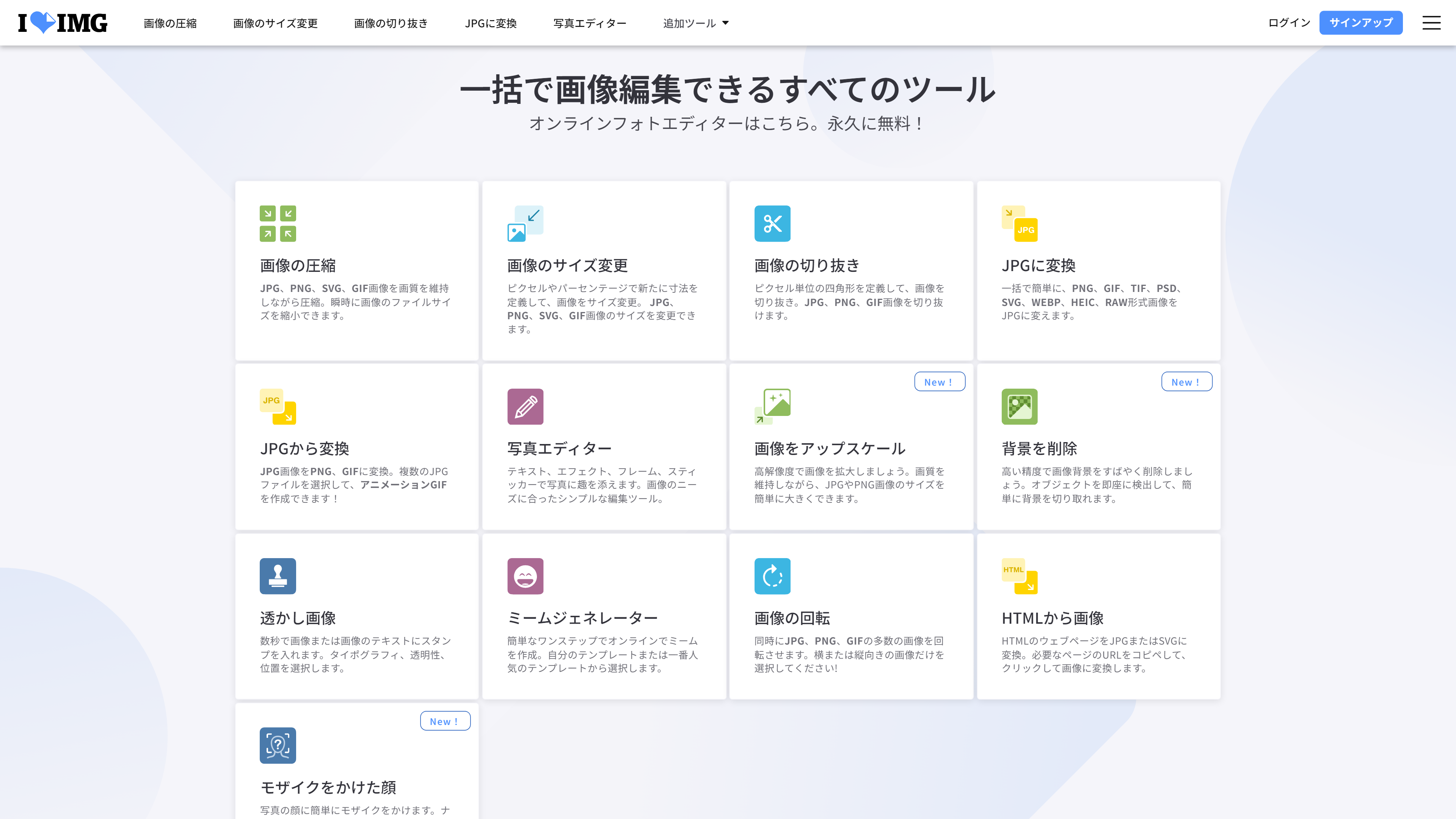Expand the 追加ツール dropdown menu
This screenshot has height=819, width=1456.
point(695,23)
